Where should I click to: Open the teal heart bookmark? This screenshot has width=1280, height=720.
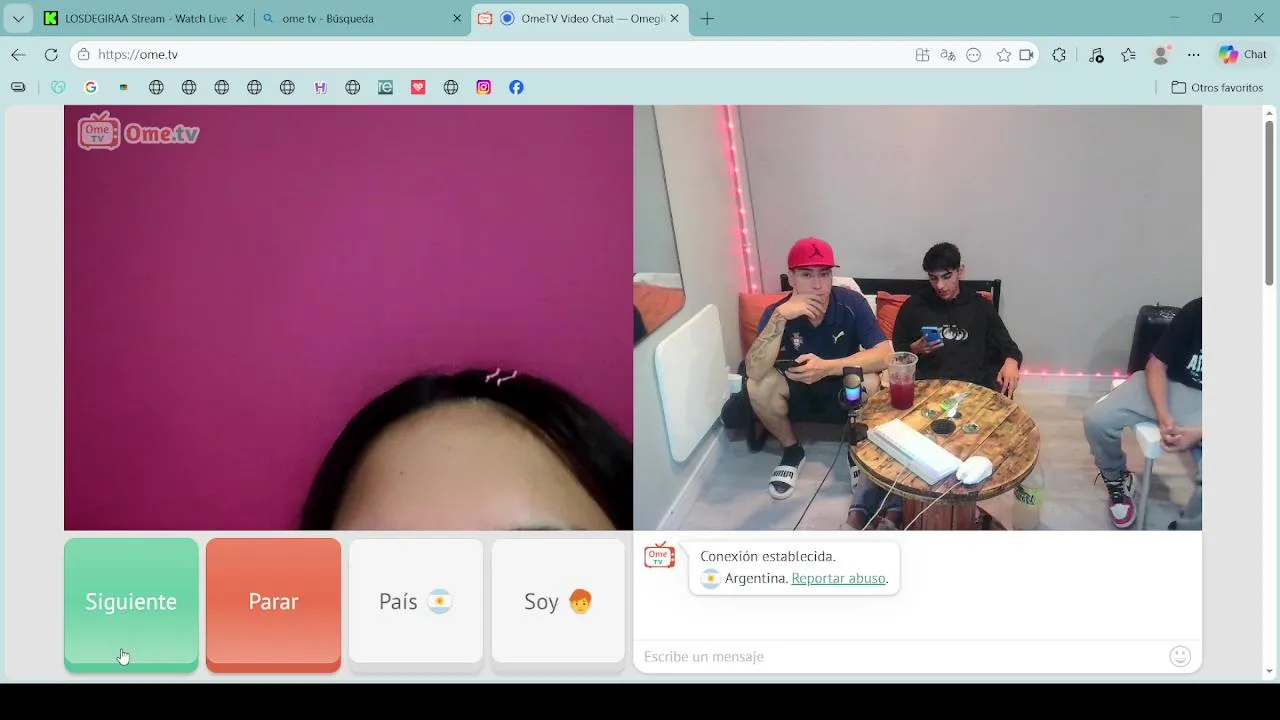(x=58, y=88)
